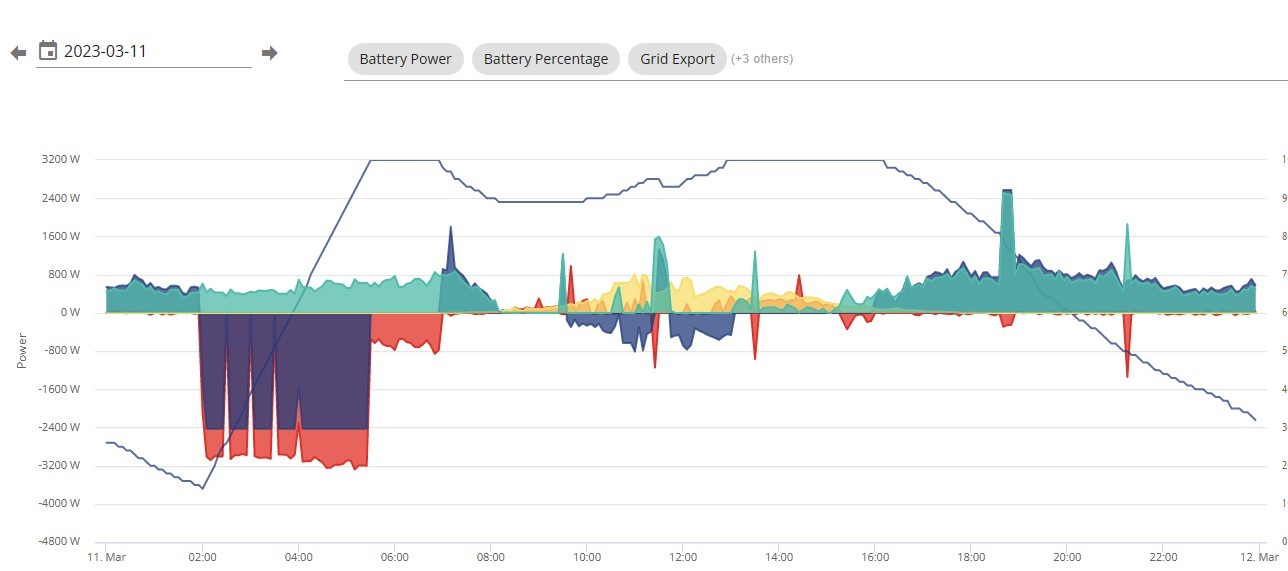The width and height of the screenshot is (1288, 571).
Task: Expand the (+3 others) series list
Action: [762, 59]
